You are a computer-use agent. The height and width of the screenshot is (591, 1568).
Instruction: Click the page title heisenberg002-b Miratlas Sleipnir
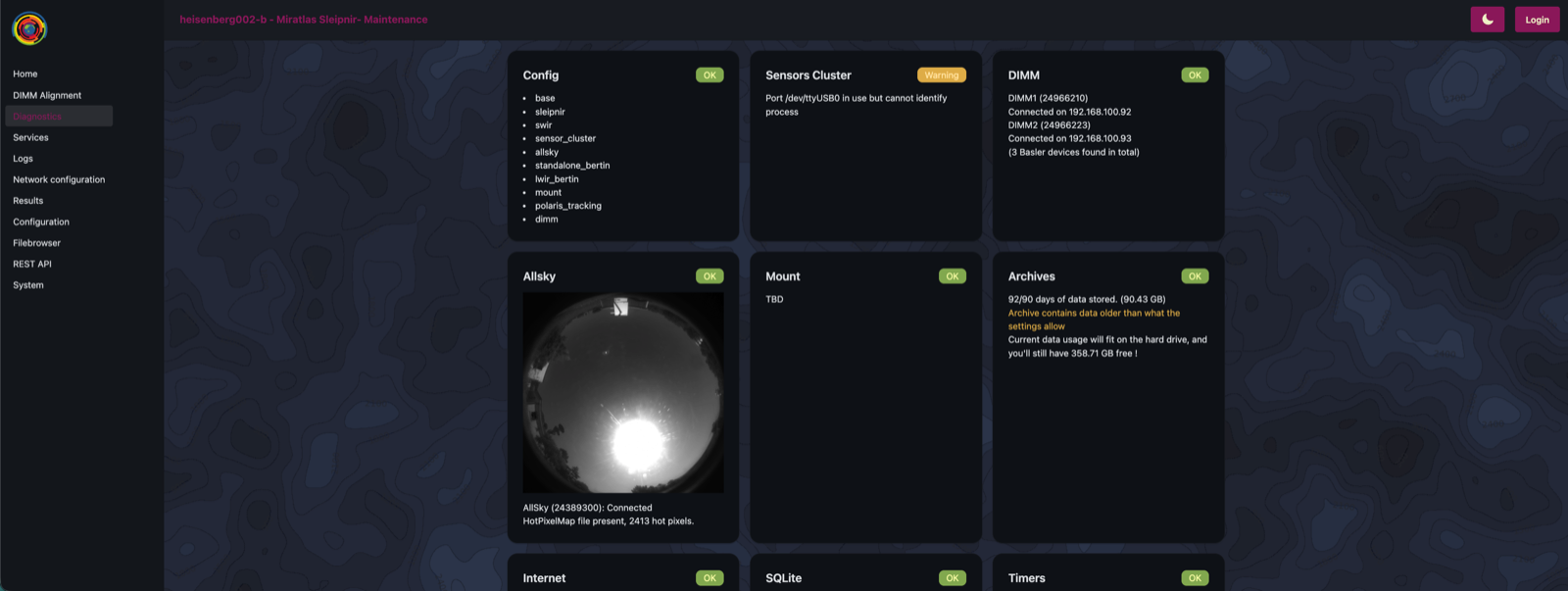pos(304,20)
